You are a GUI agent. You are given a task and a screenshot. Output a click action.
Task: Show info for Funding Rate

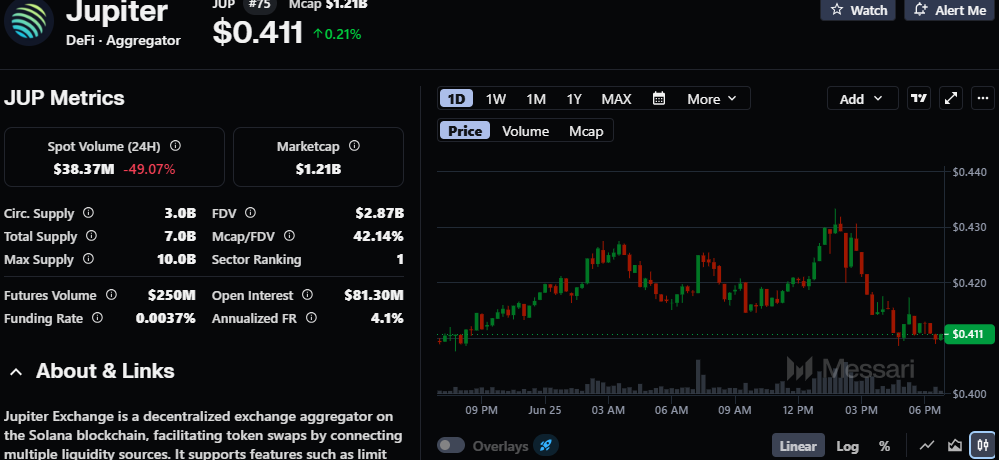tap(97, 317)
